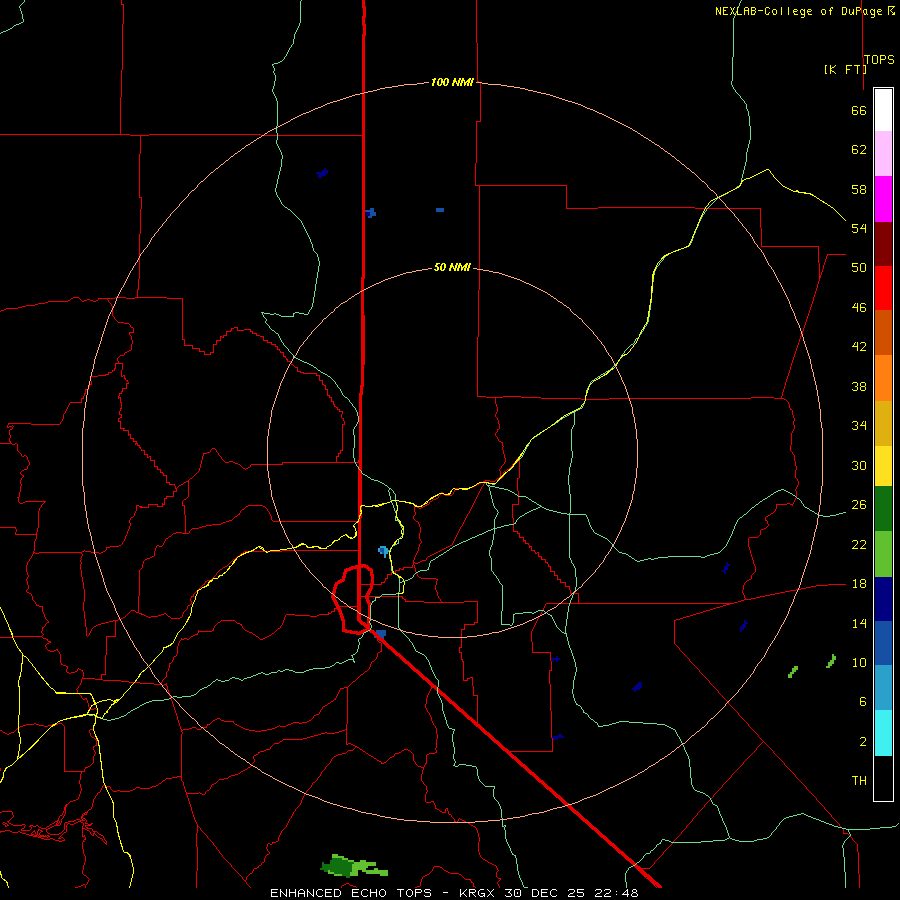The height and width of the screenshot is (900, 900).
Task: Click the TOPS legend title
Action: coord(879,59)
